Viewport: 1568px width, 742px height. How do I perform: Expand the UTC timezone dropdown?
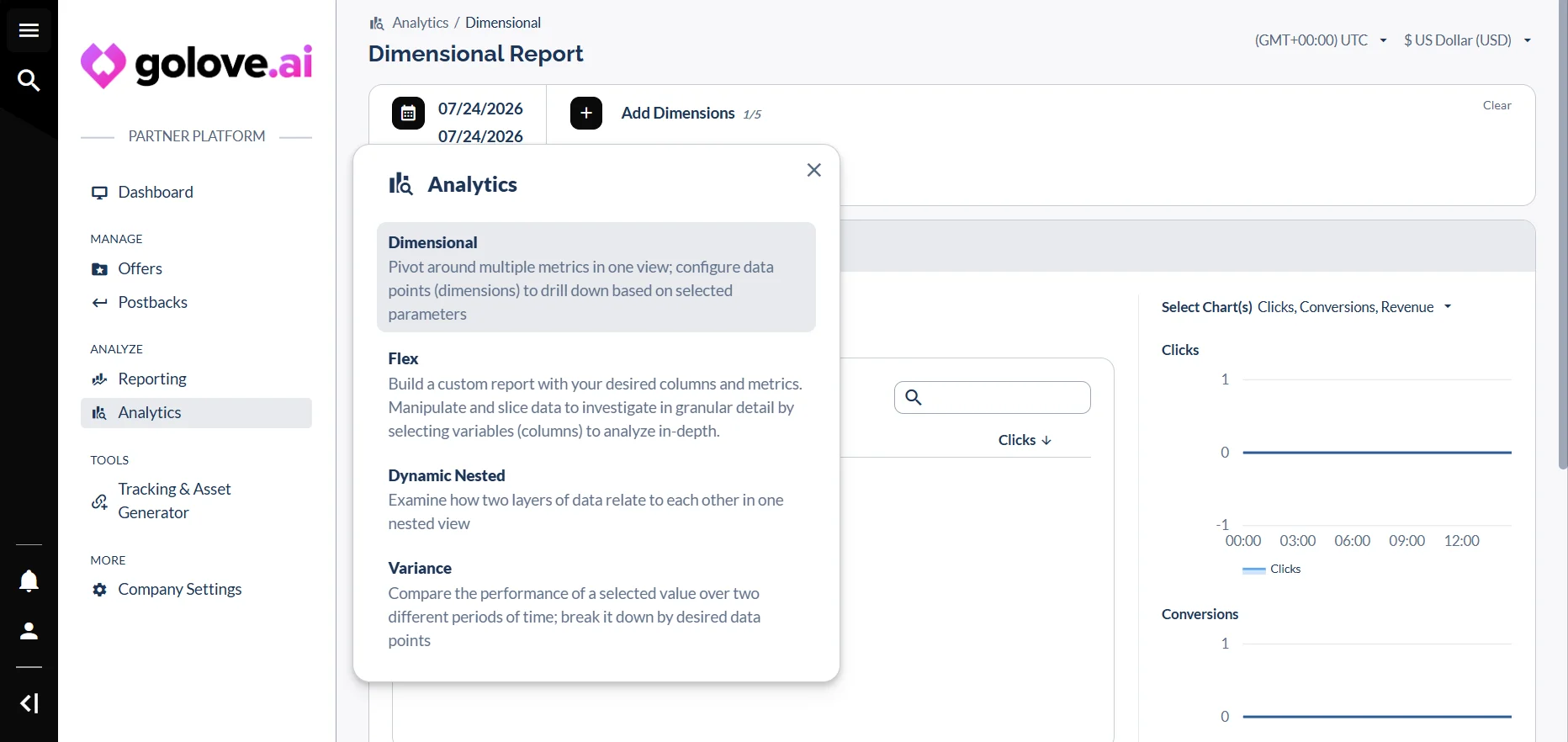(1320, 40)
